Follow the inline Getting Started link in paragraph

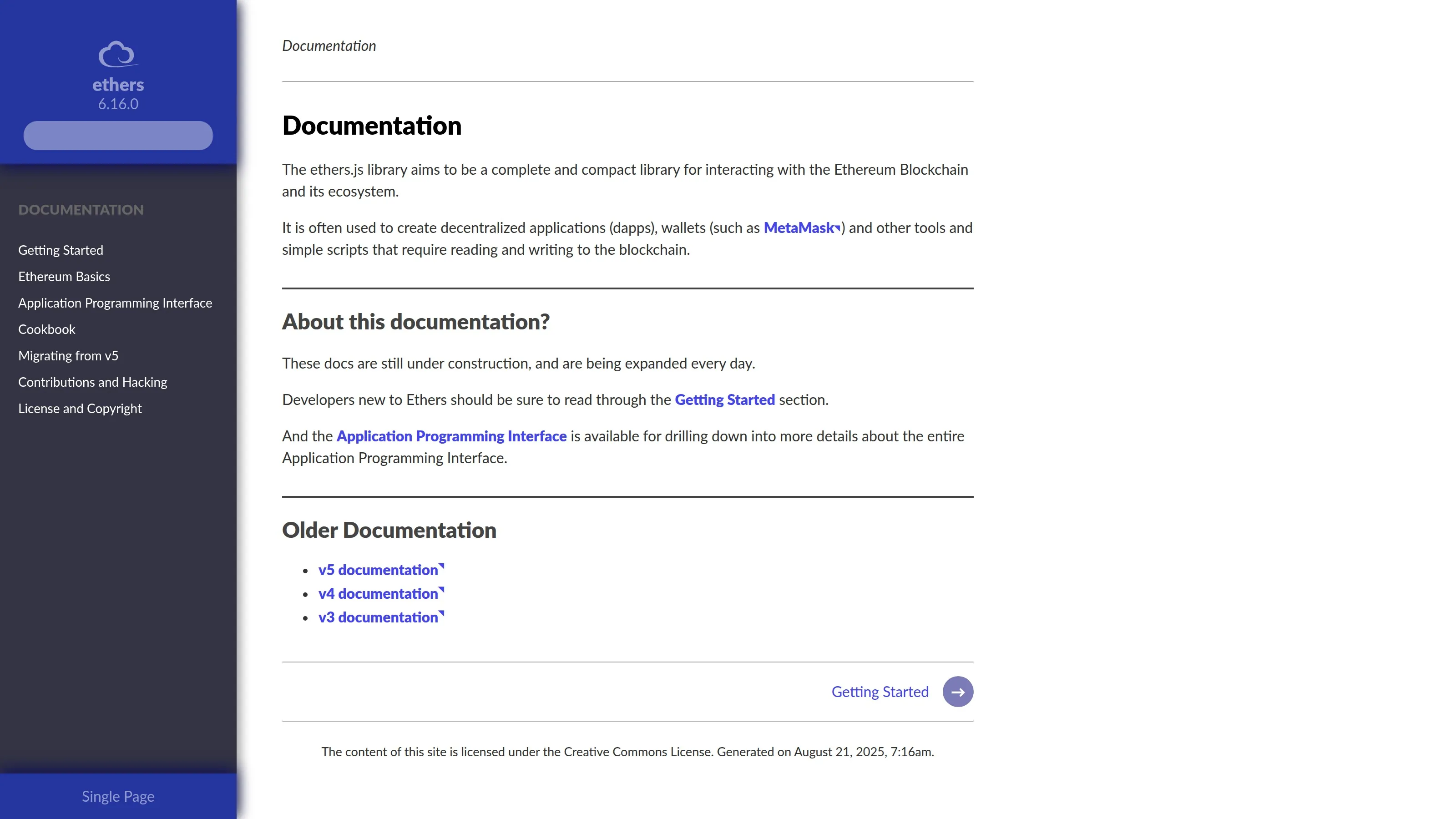coord(725,399)
